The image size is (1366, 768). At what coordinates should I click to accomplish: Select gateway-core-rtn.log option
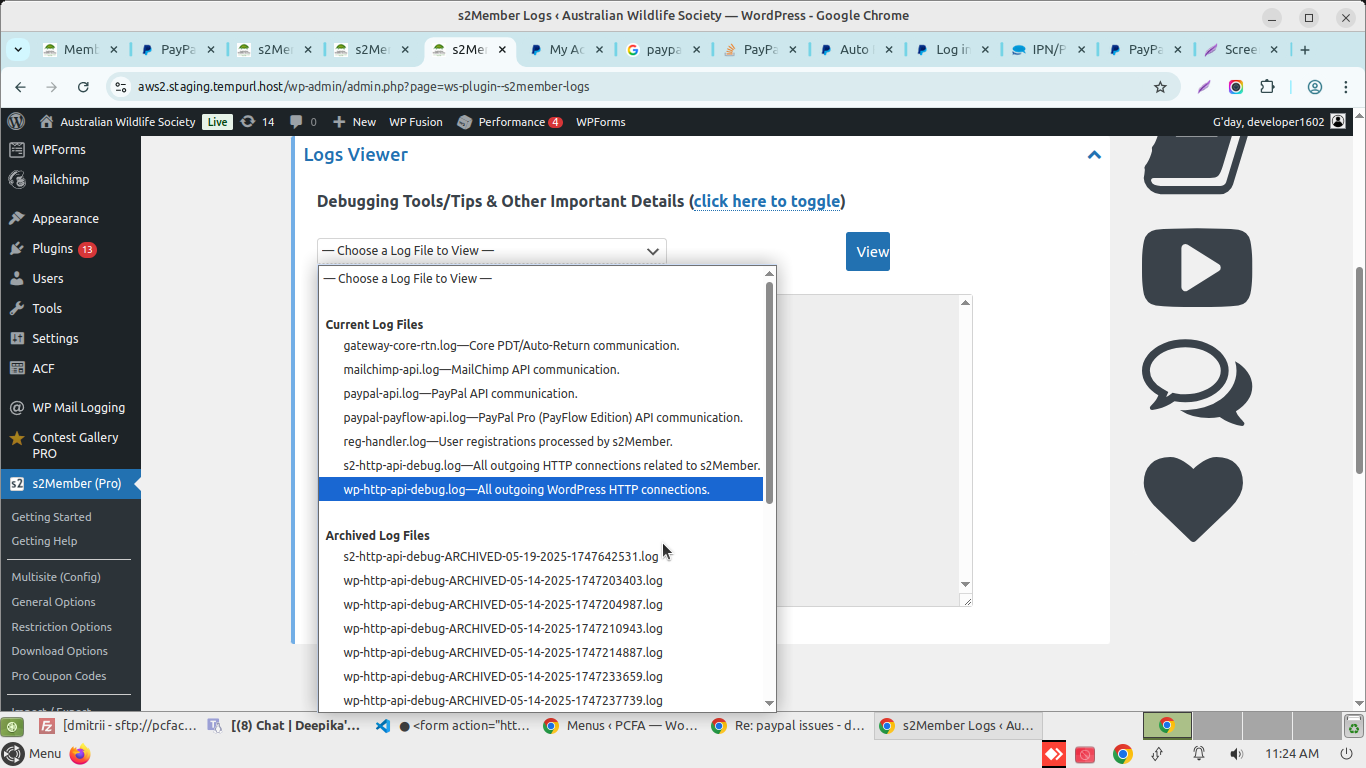[541, 345]
